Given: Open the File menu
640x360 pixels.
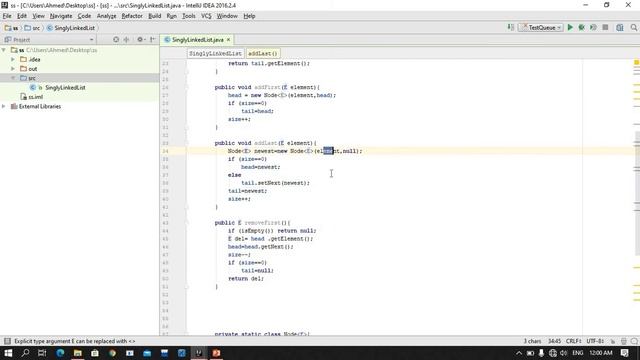Looking at the screenshot, I should coord(7,16).
